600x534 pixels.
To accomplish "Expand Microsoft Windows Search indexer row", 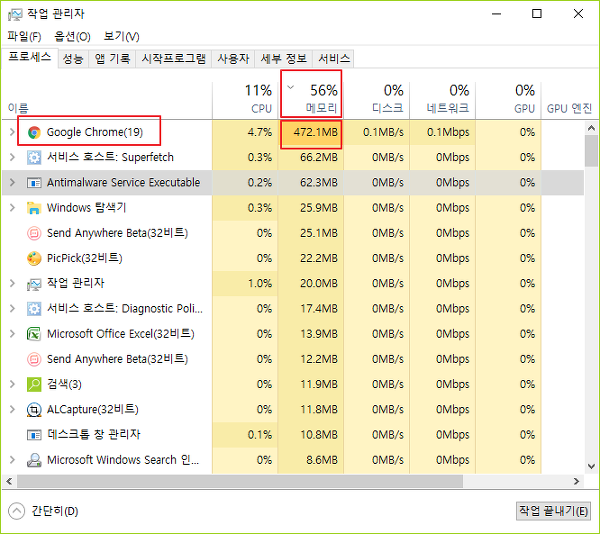I will coord(12,460).
